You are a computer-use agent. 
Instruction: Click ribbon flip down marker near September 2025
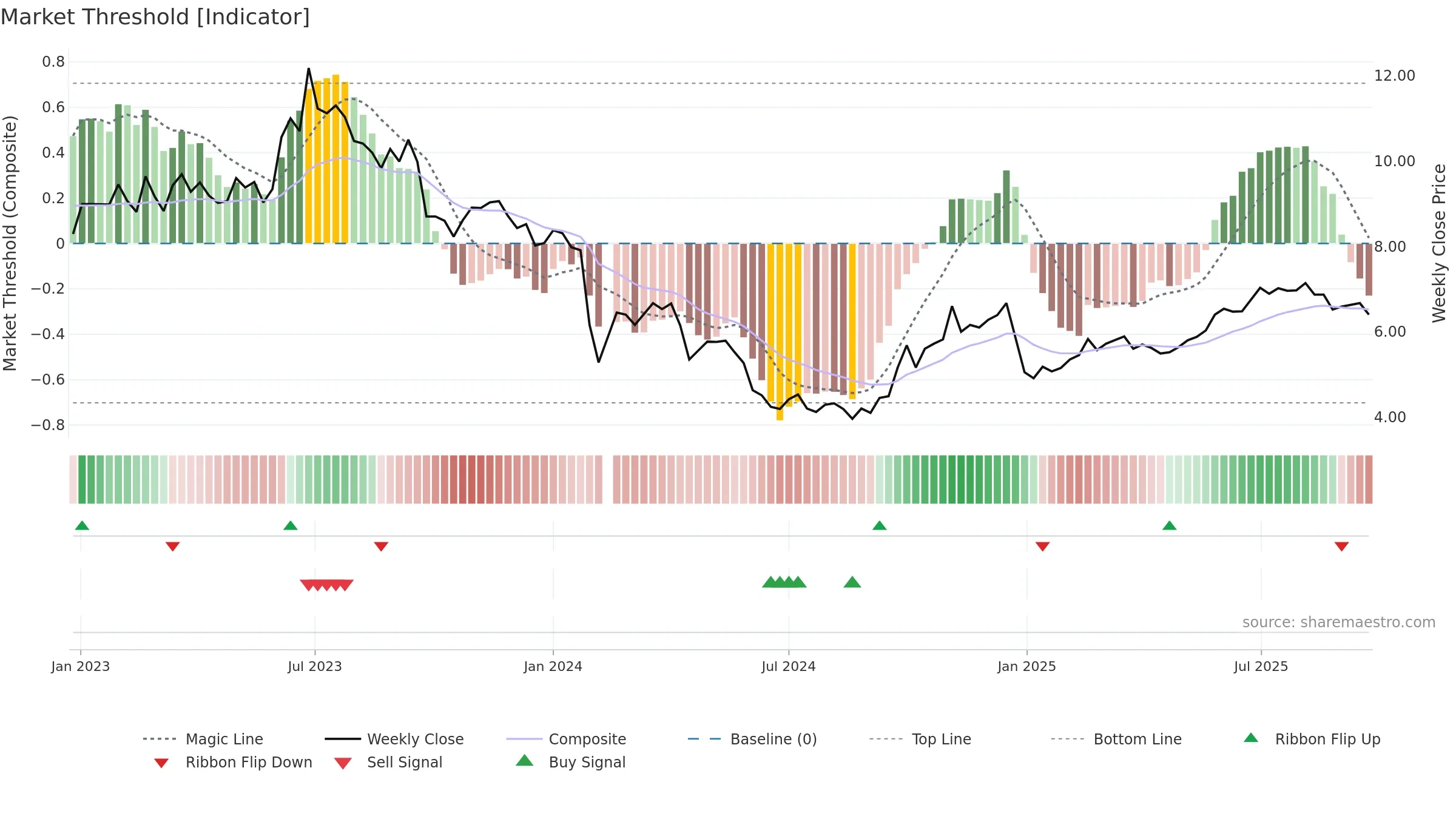(1342, 547)
